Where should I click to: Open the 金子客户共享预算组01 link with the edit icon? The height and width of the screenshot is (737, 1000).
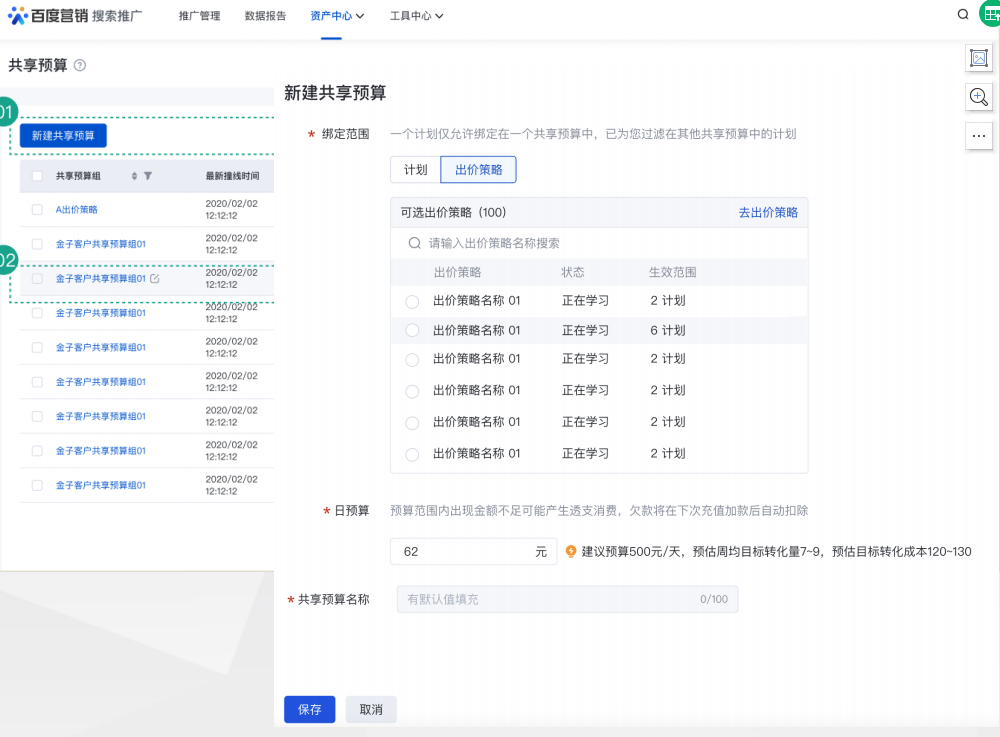pos(101,279)
